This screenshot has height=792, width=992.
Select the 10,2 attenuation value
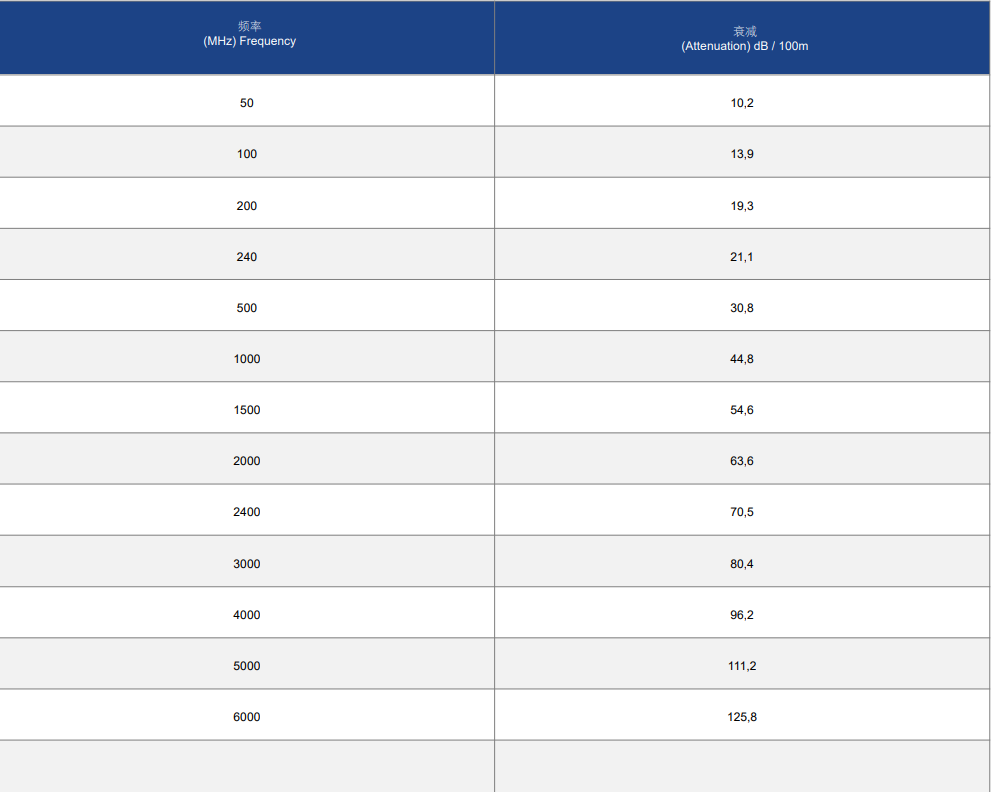click(x=742, y=102)
